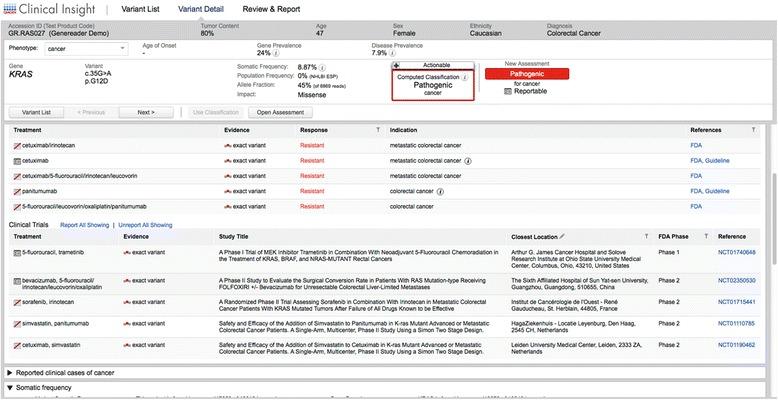This screenshot has height=400, width=778.
Task: Switch to the Variant List tab
Action: pyautogui.click(x=140, y=9)
